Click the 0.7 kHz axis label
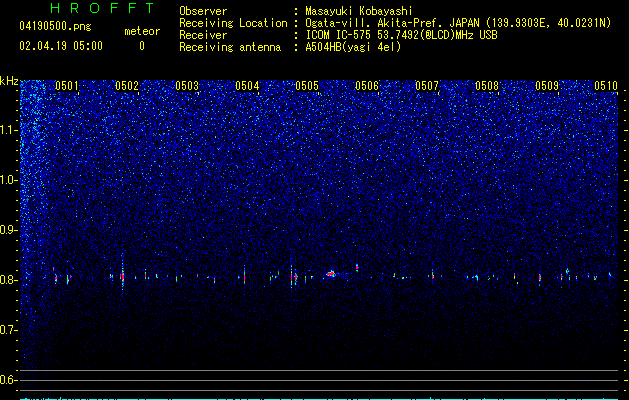The image size is (629, 400). 9,330
